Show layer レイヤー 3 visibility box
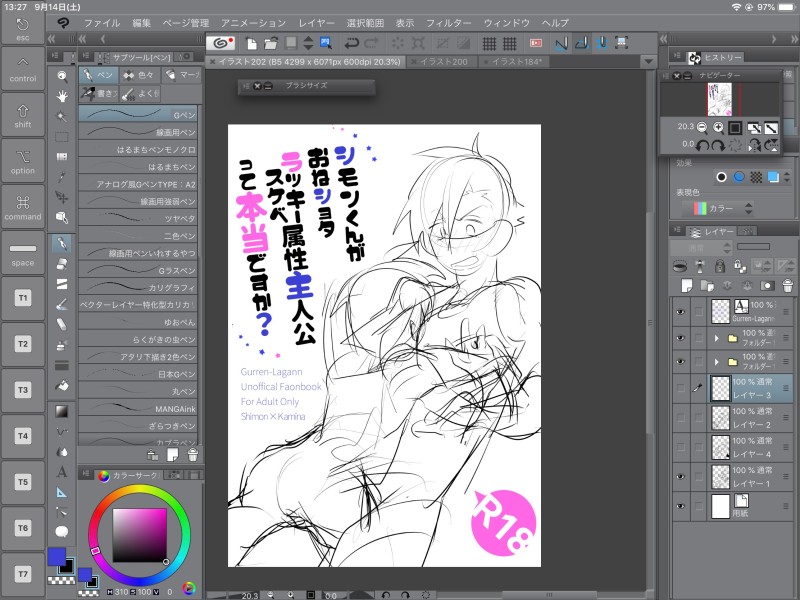 click(x=681, y=388)
